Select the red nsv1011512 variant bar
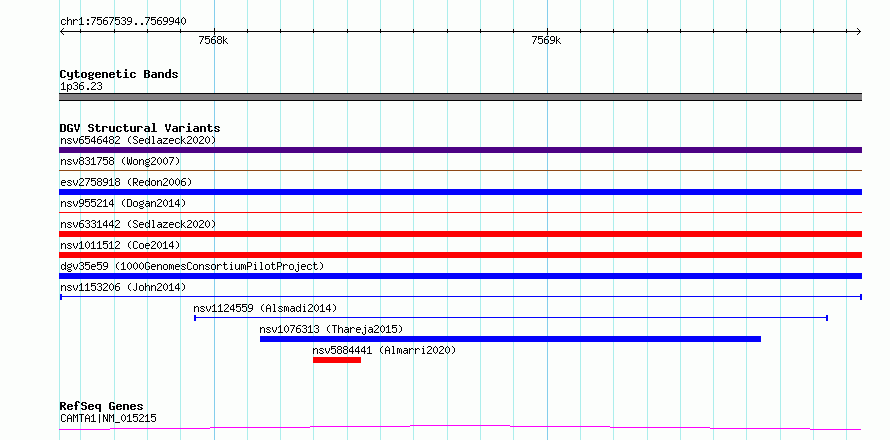This screenshot has height=440, width=890. (460, 255)
